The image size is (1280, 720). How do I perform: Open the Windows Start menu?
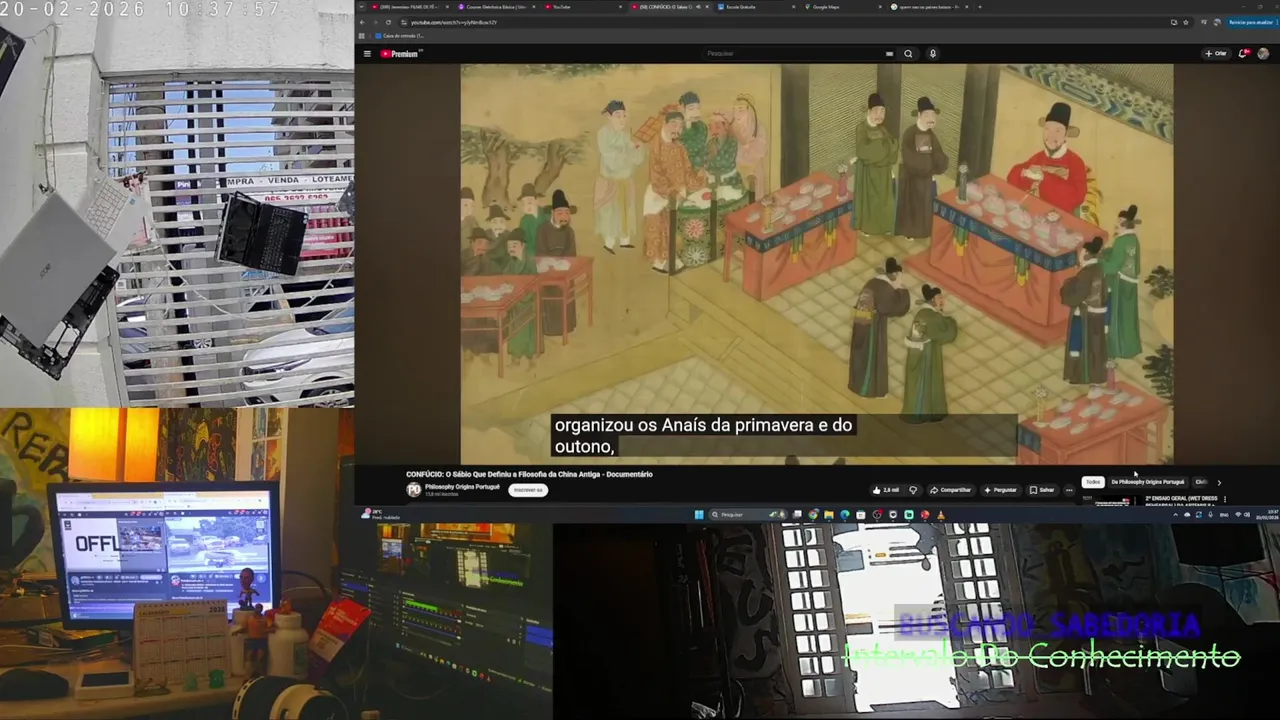(699, 515)
